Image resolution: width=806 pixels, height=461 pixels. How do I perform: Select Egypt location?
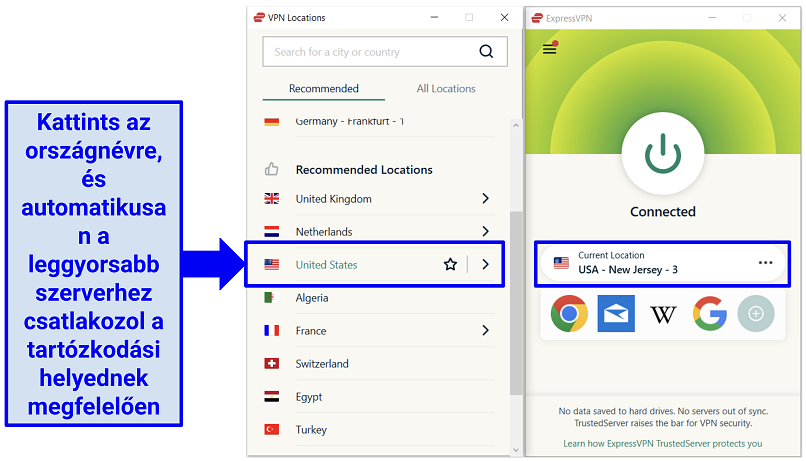[308, 397]
